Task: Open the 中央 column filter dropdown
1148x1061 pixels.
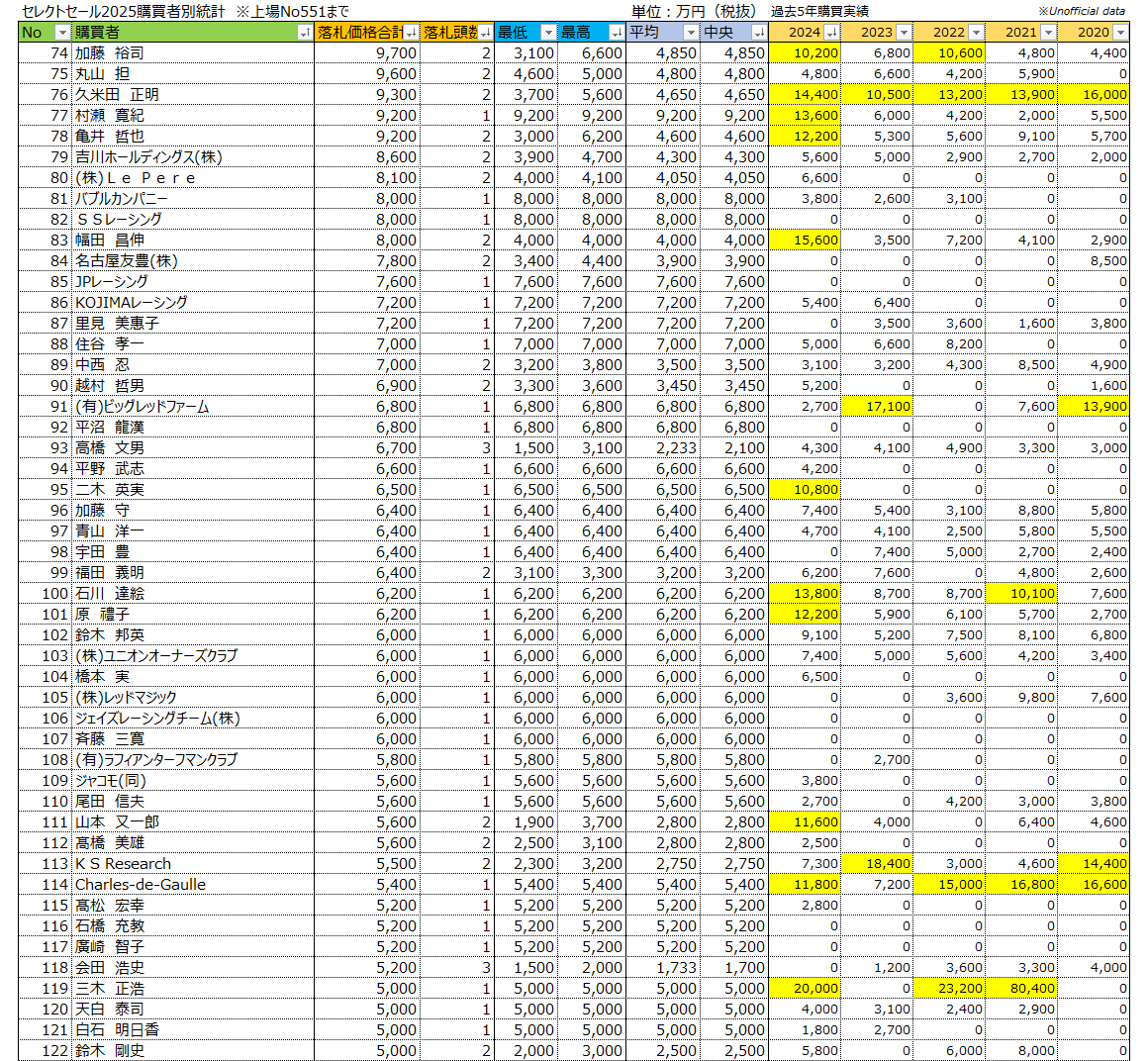Action: pos(759,33)
